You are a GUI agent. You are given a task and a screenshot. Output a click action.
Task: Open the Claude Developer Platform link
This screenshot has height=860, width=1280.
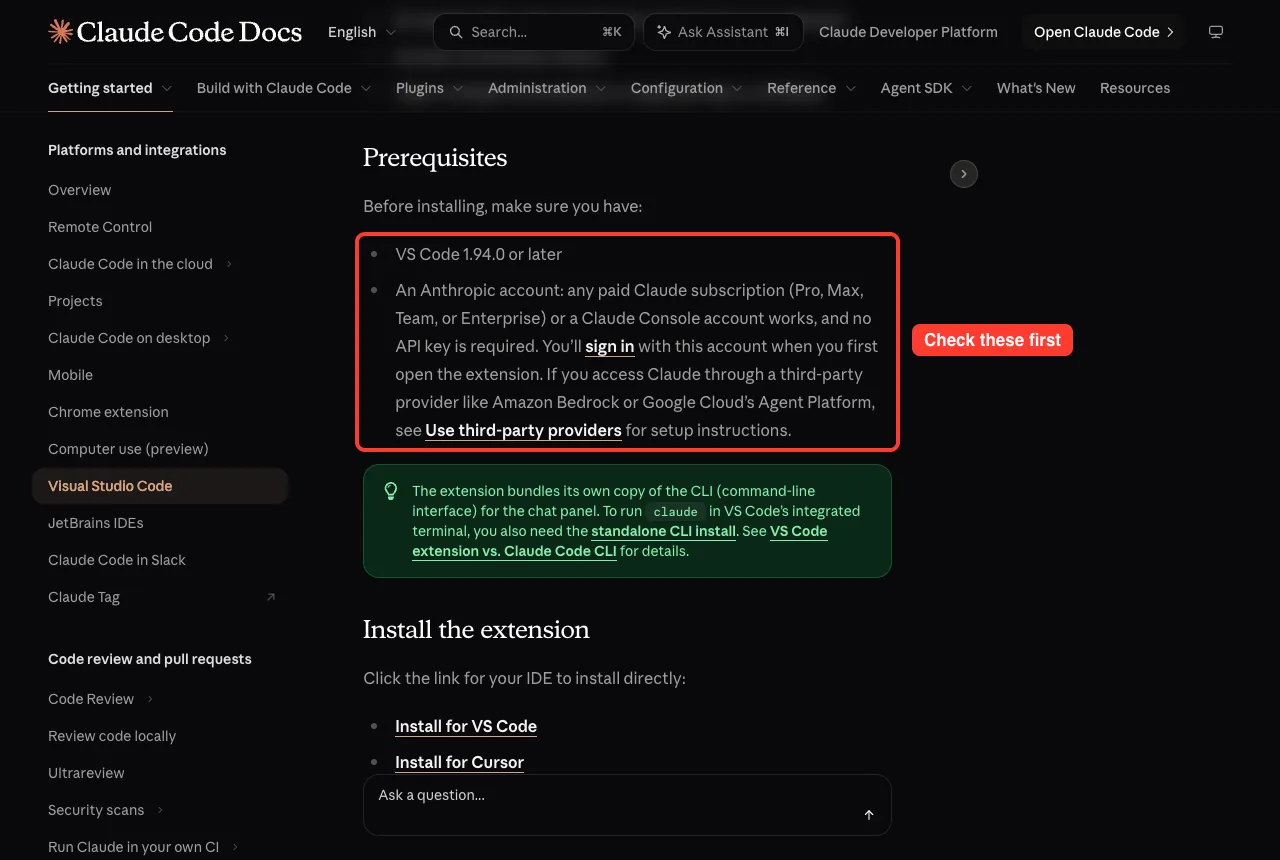point(908,32)
